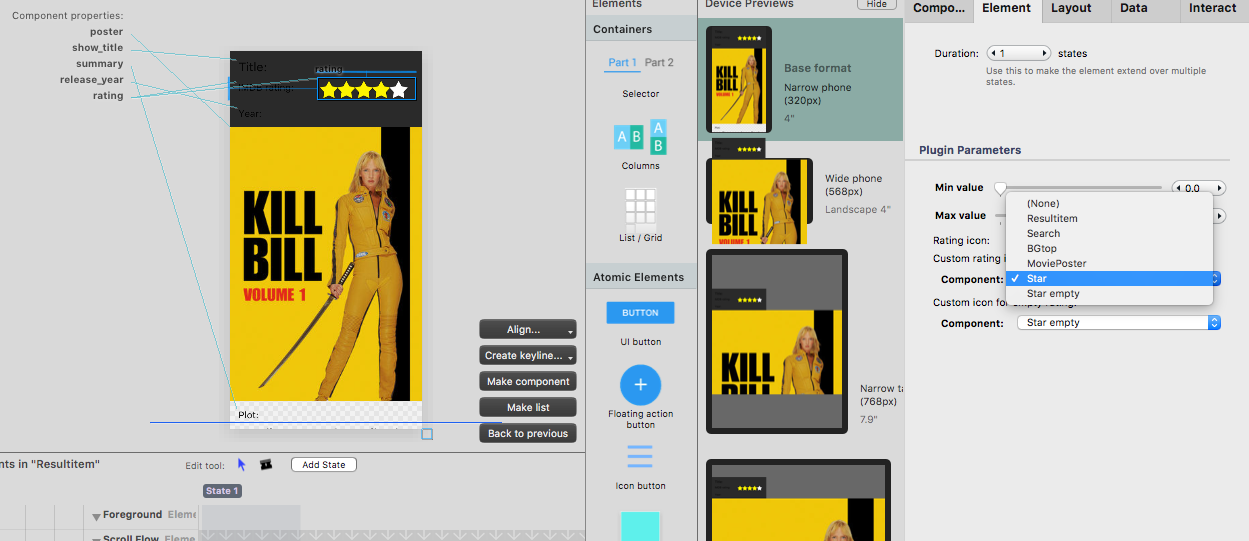
Task: Click the poster component property
Action: tap(106, 32)
